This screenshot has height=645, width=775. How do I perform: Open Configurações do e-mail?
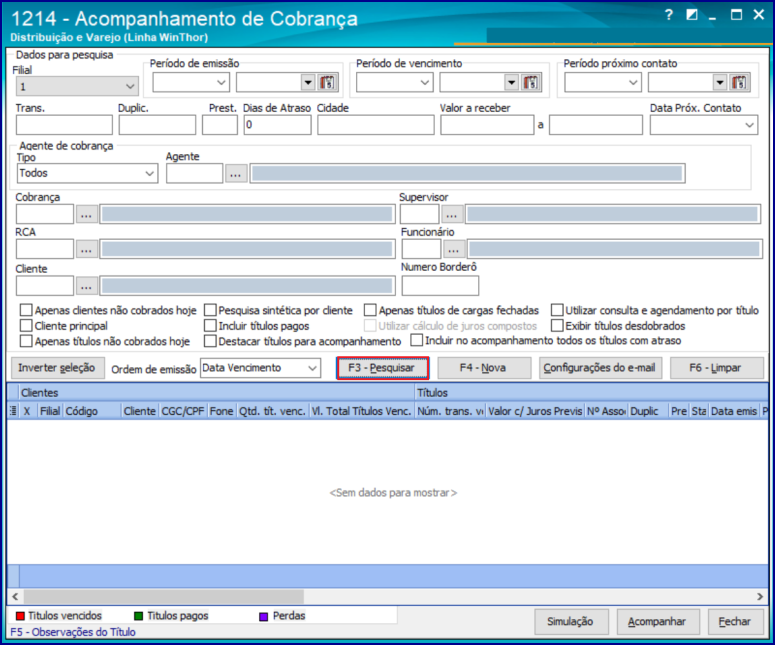[600, 368]
